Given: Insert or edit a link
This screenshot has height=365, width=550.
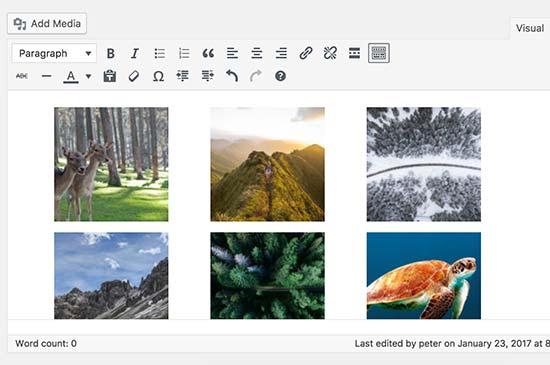Looking at the screenshot, I should 306,53.
